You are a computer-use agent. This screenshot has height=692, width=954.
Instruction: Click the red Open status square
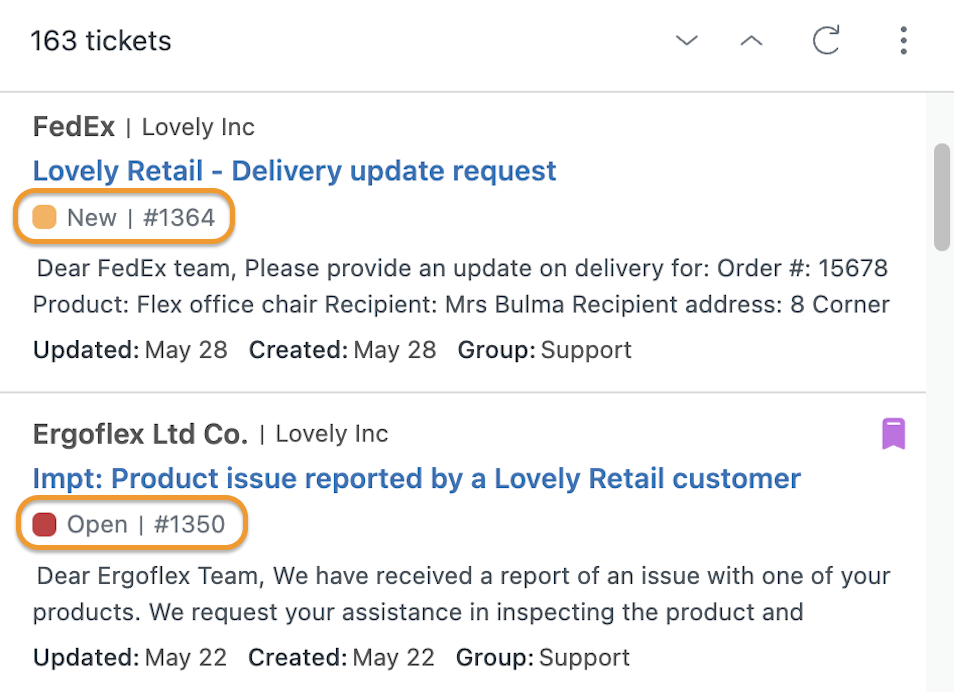[44, 524]
